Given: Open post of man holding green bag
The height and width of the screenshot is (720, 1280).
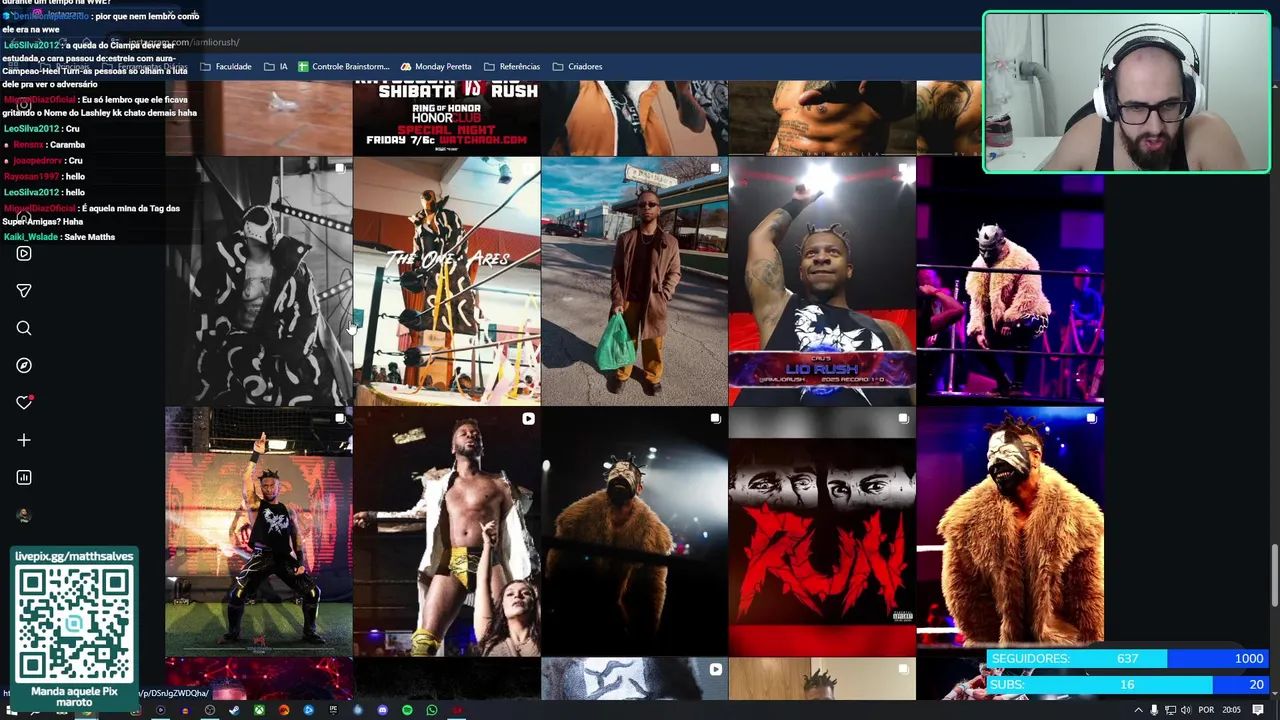Looking at the screenshot, I should coord(634,281).
